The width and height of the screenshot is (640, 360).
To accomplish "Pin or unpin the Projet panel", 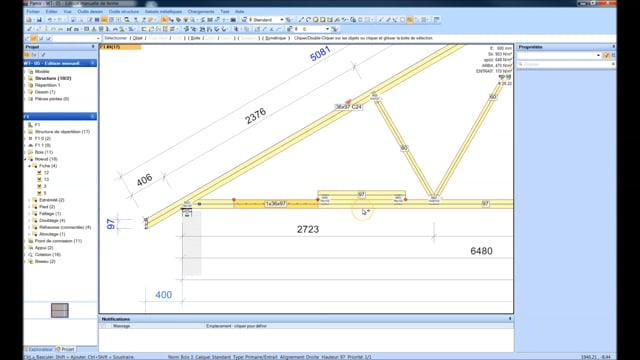I will tap(93, 47).
